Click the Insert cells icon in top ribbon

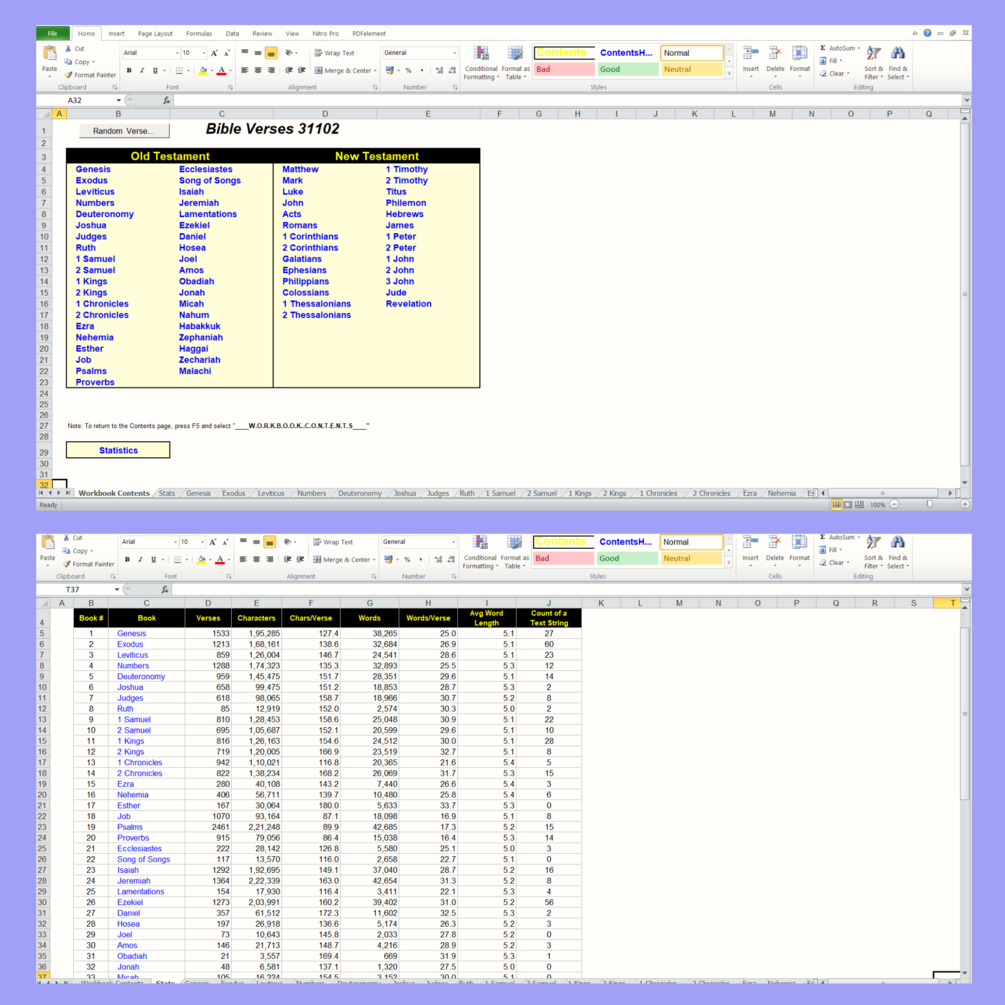[x=751, y=61]
